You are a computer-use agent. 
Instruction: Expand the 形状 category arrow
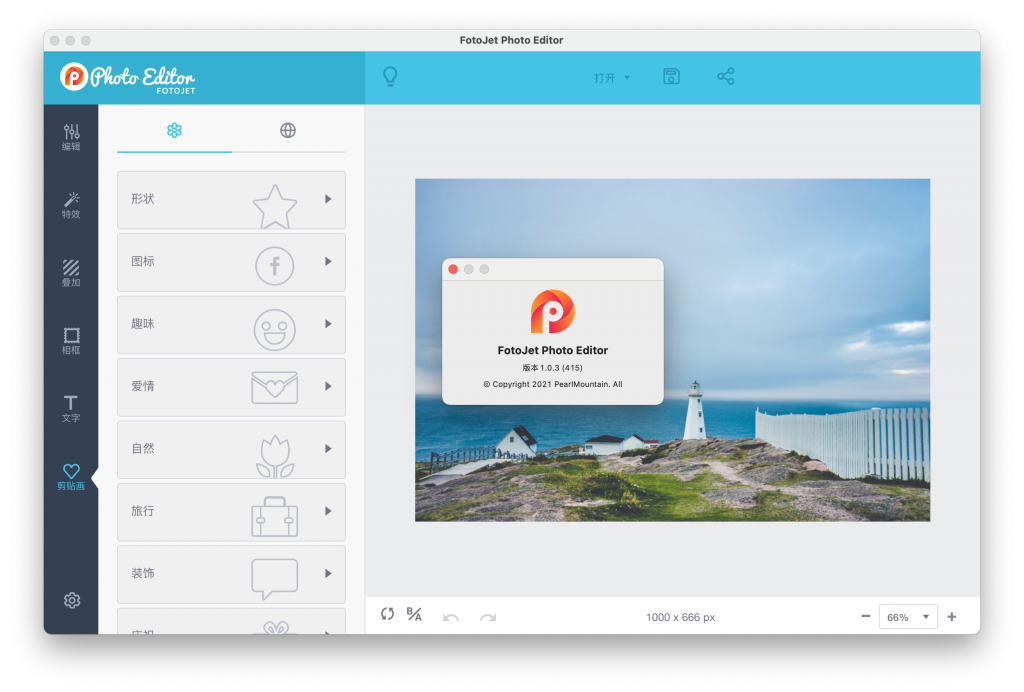point(328,199)
